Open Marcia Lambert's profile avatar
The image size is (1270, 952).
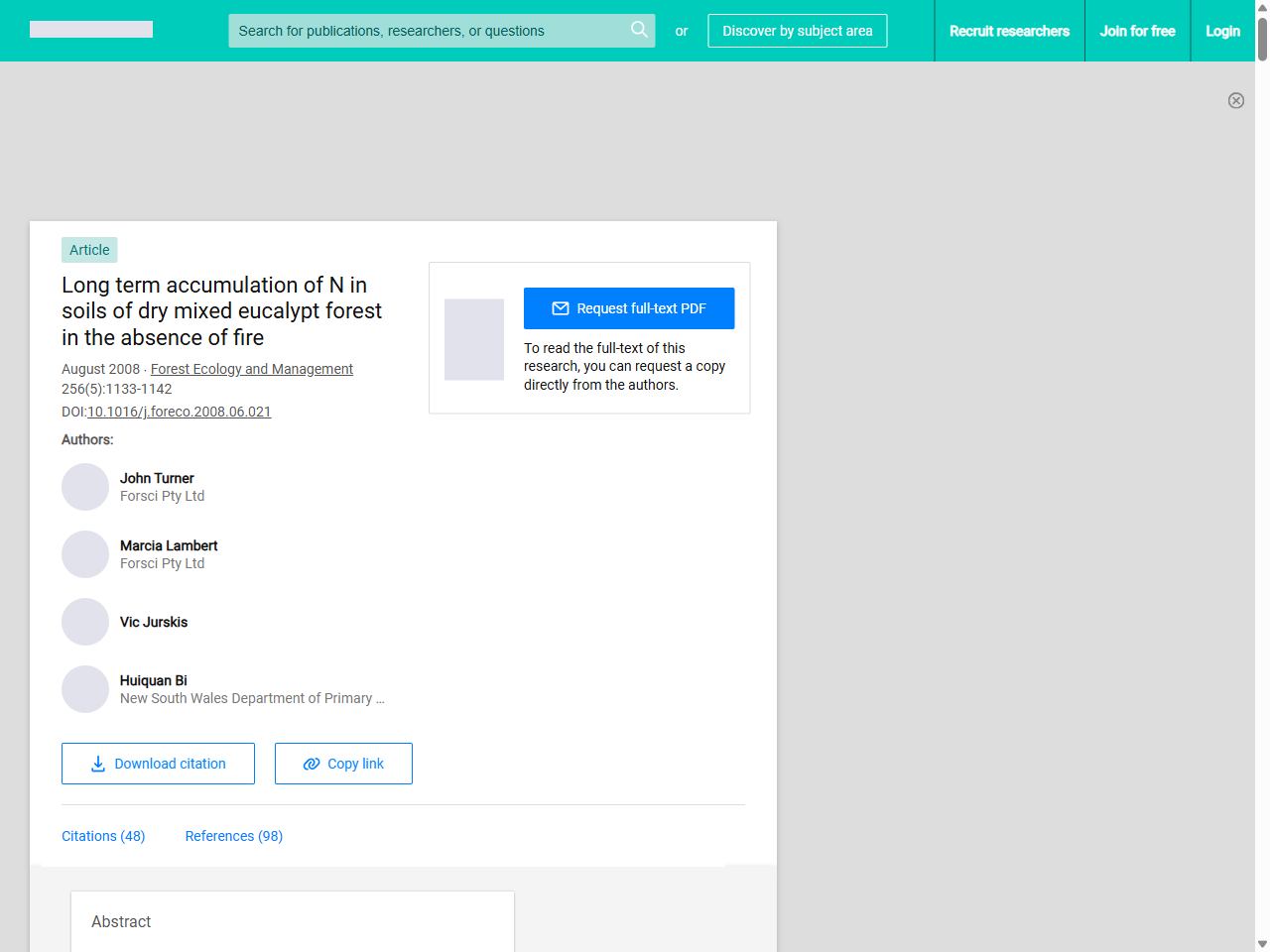tap(85, 554)
